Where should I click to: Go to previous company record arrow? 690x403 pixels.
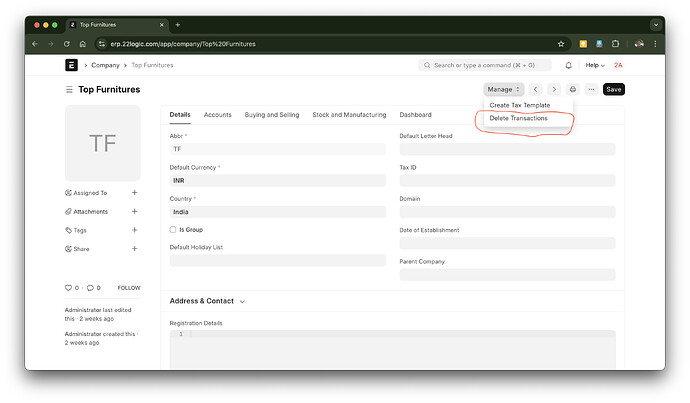point(536,89)
